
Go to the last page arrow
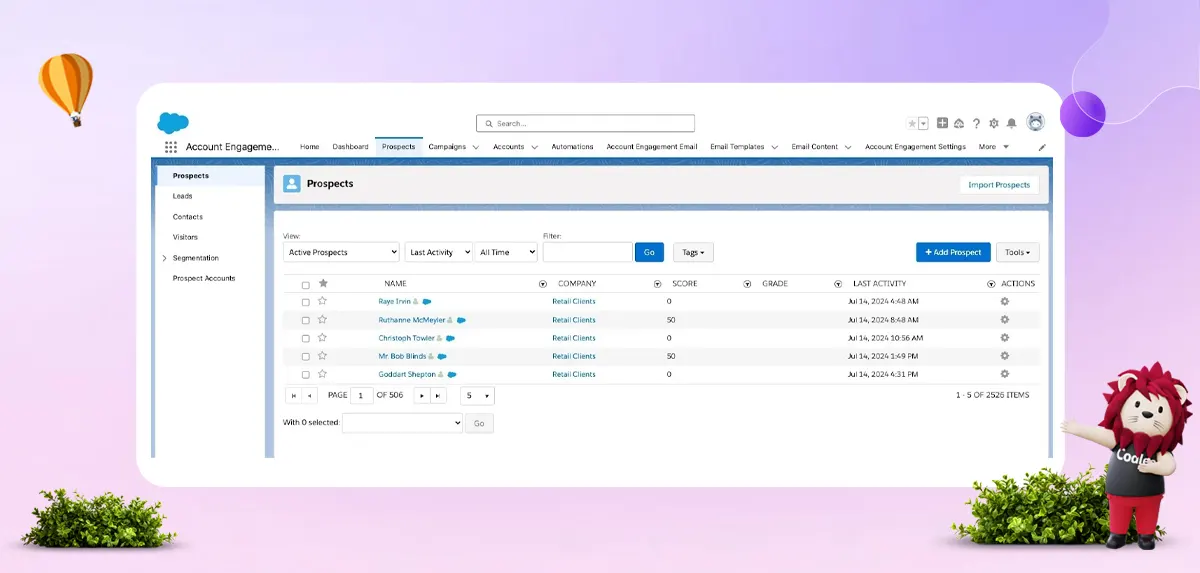coord(438,396)
